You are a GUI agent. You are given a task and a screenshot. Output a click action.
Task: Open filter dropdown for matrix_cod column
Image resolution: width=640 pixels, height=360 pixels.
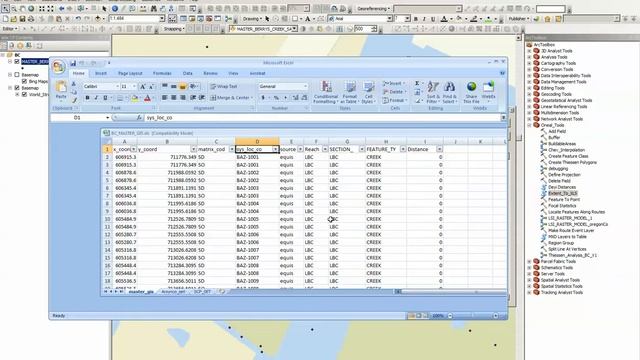click(231, 149)
